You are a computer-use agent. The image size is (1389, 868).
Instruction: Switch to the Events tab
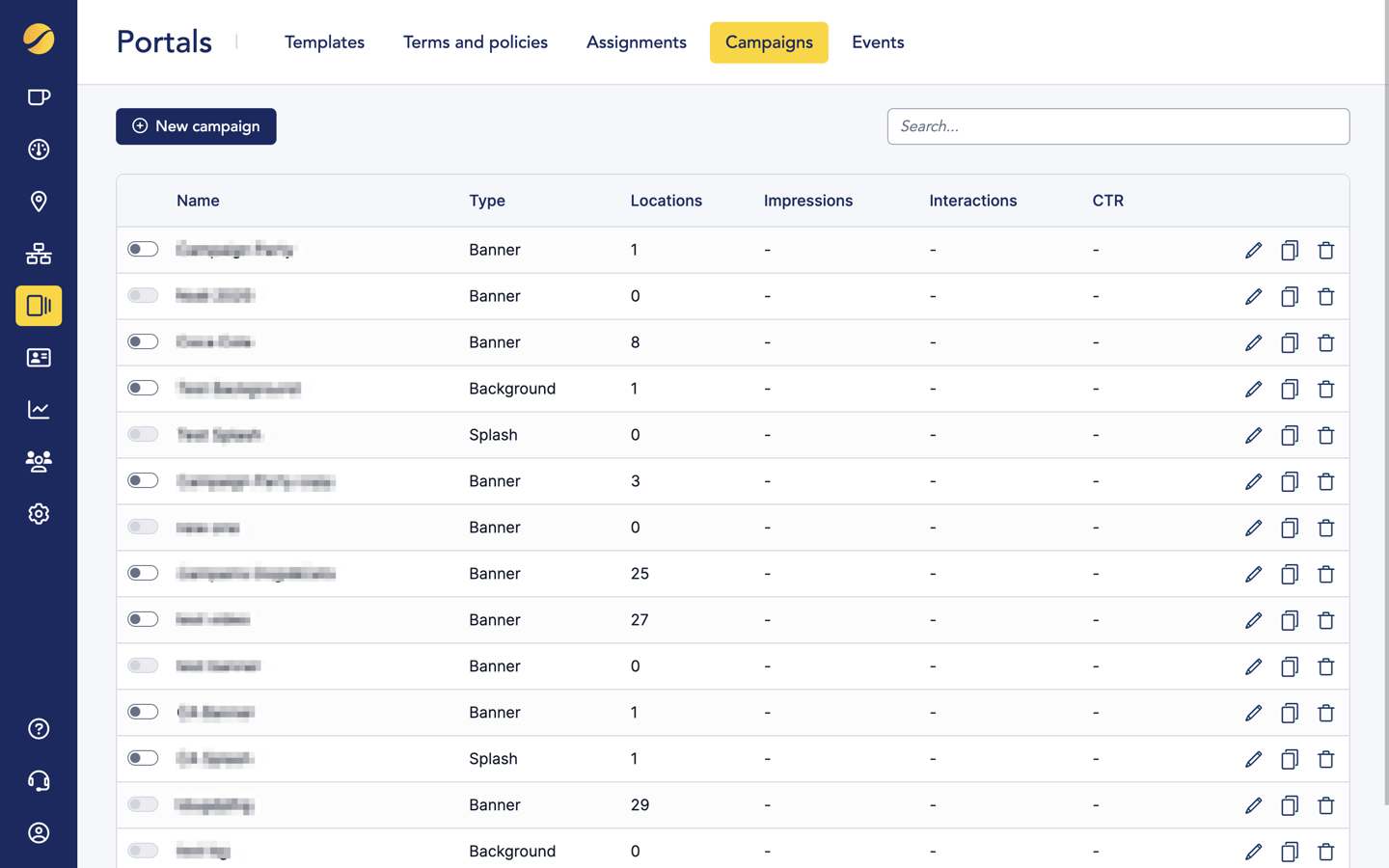877,42
